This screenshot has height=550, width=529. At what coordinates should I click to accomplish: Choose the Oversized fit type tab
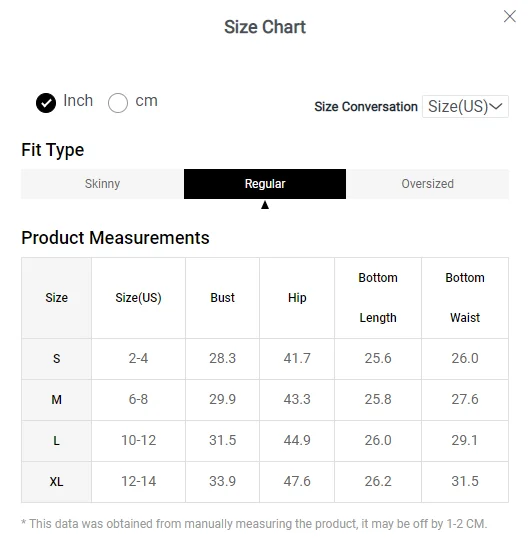(427, 184)
